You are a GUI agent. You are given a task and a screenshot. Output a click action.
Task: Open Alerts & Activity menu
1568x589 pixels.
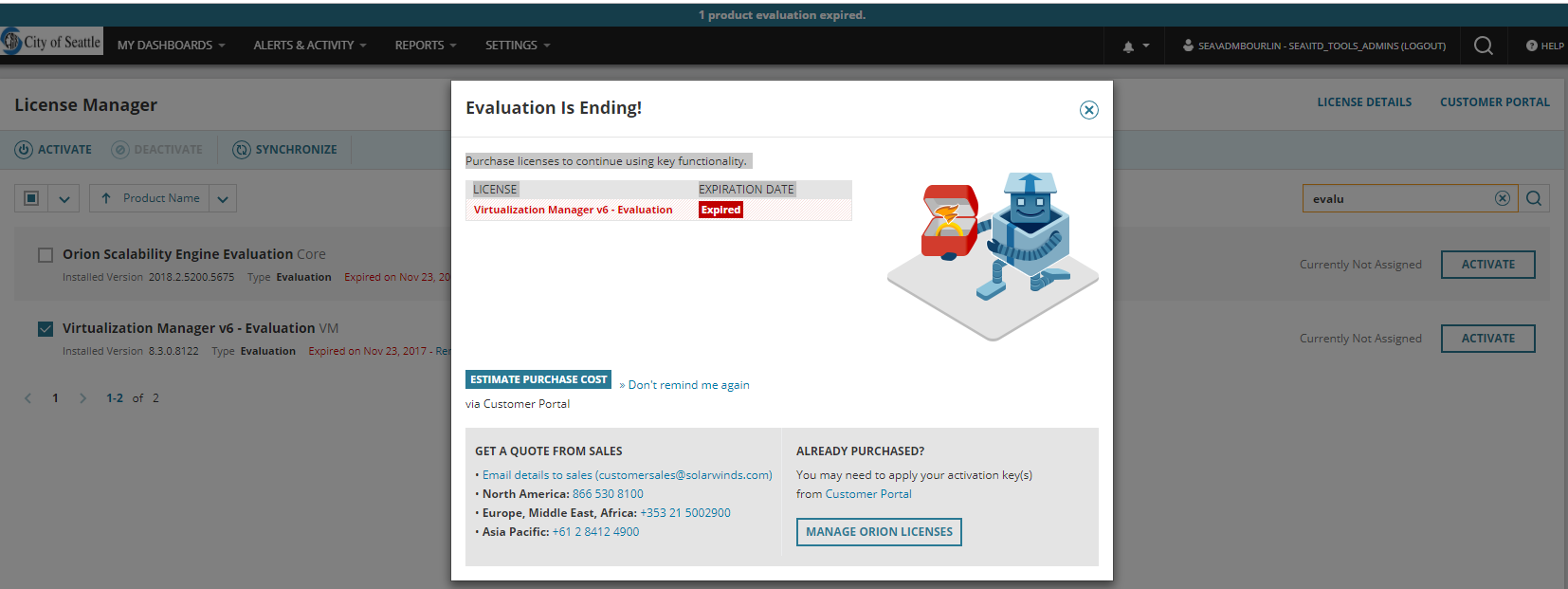[x=309, y=46]
